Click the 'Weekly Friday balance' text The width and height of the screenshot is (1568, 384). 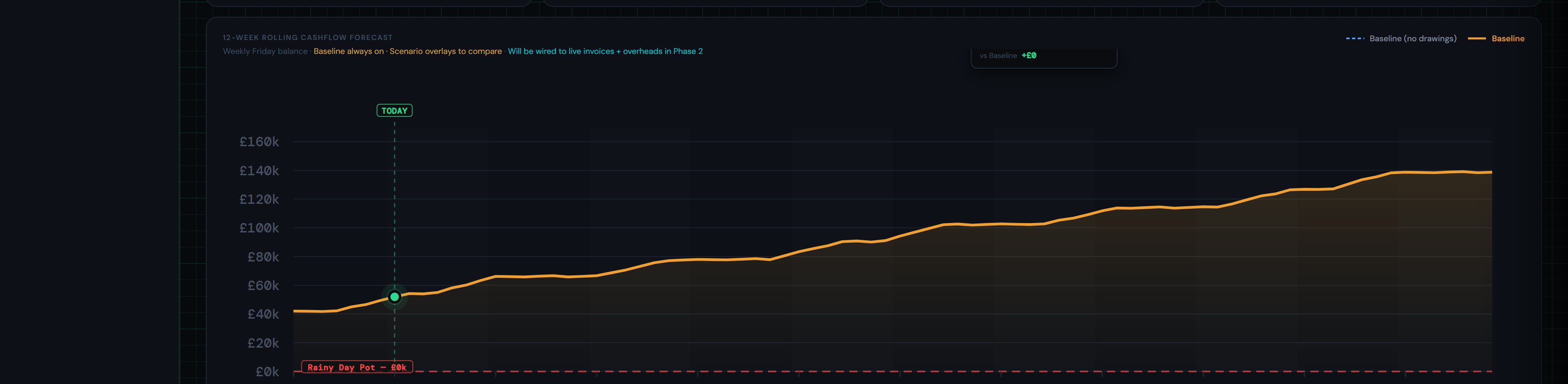click(265, 51)
